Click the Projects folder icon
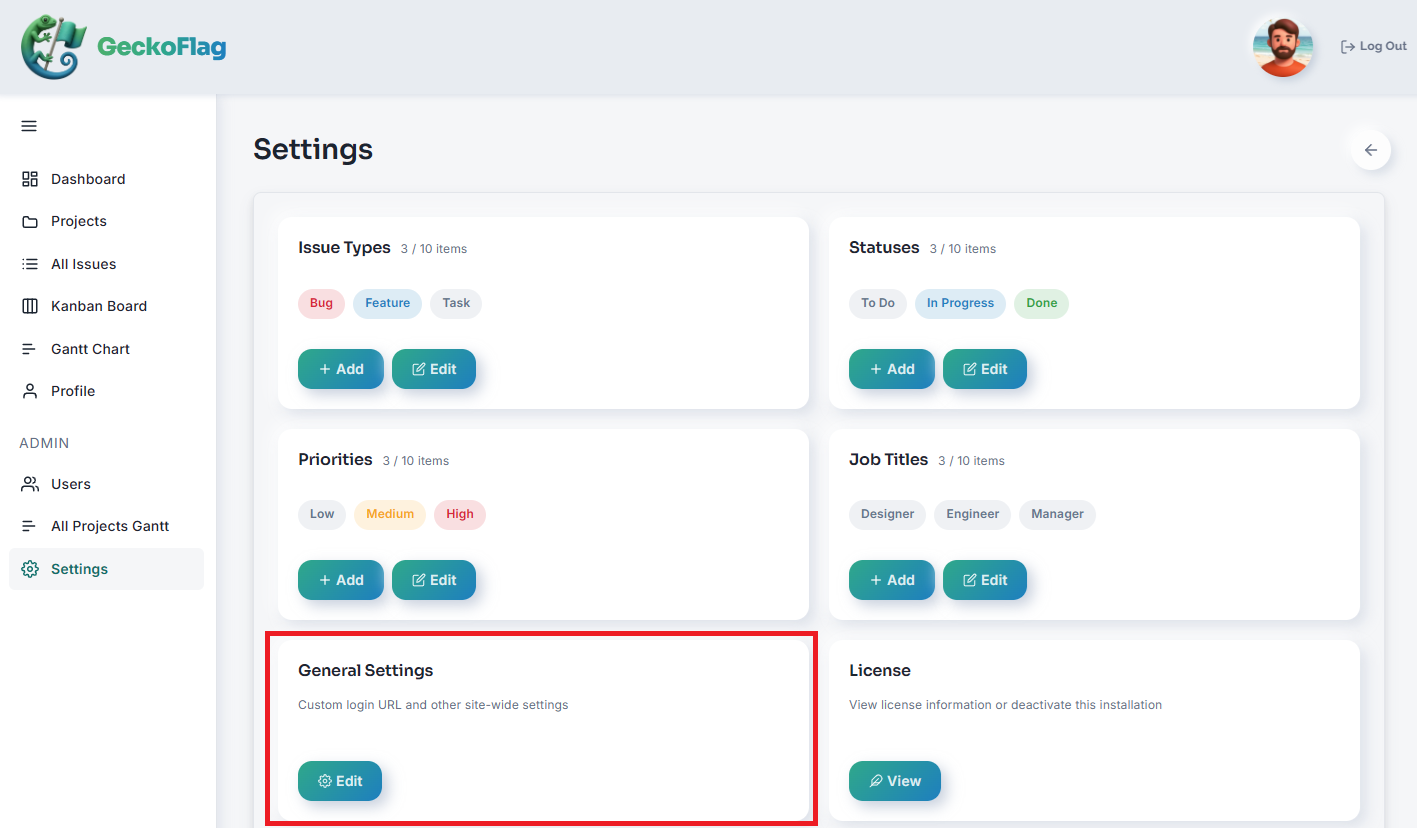 [30, 221]
